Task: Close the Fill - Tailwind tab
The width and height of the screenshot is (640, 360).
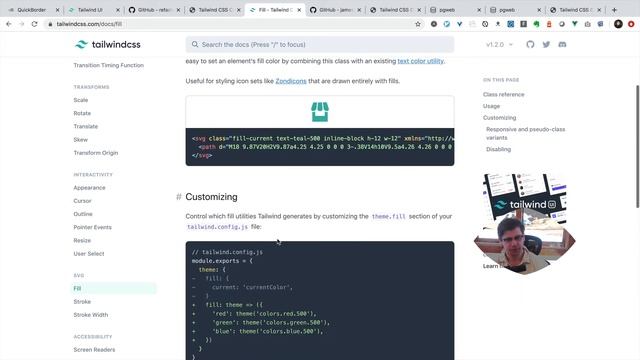Action: [299, 10]
